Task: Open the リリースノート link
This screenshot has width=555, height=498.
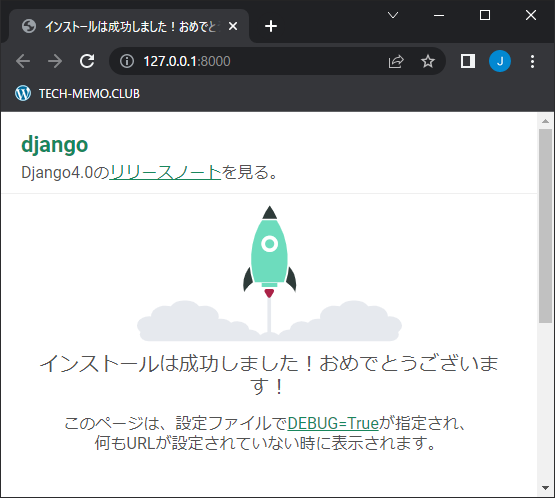Action: [165, 172]
